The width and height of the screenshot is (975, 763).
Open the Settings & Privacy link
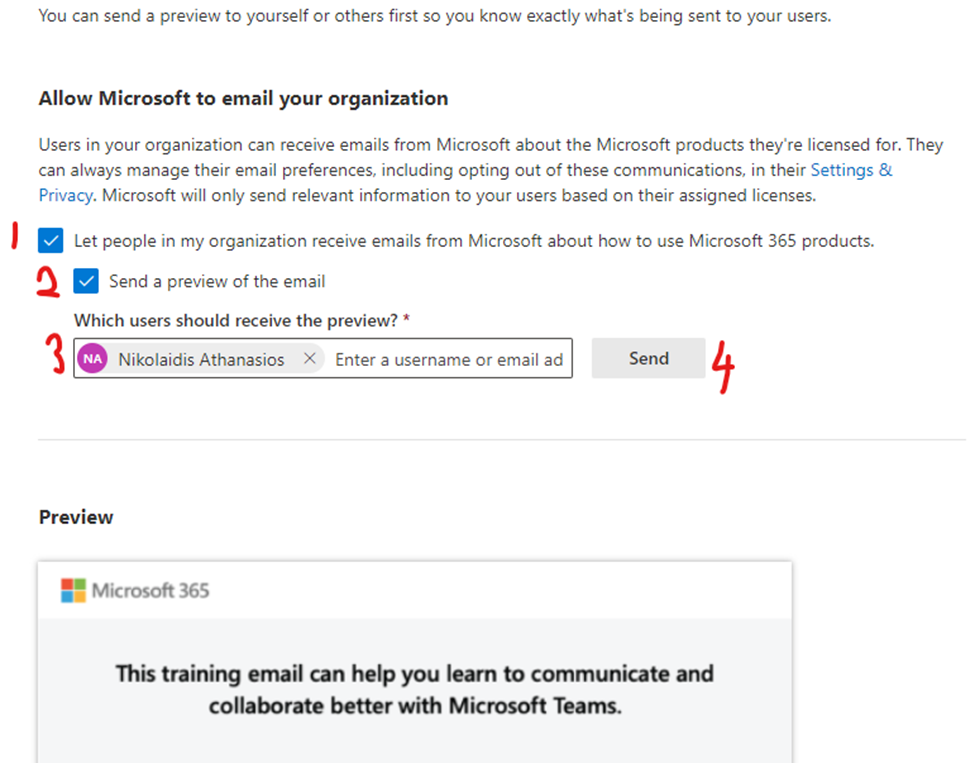pyautogui.click(x=851, y=171)
